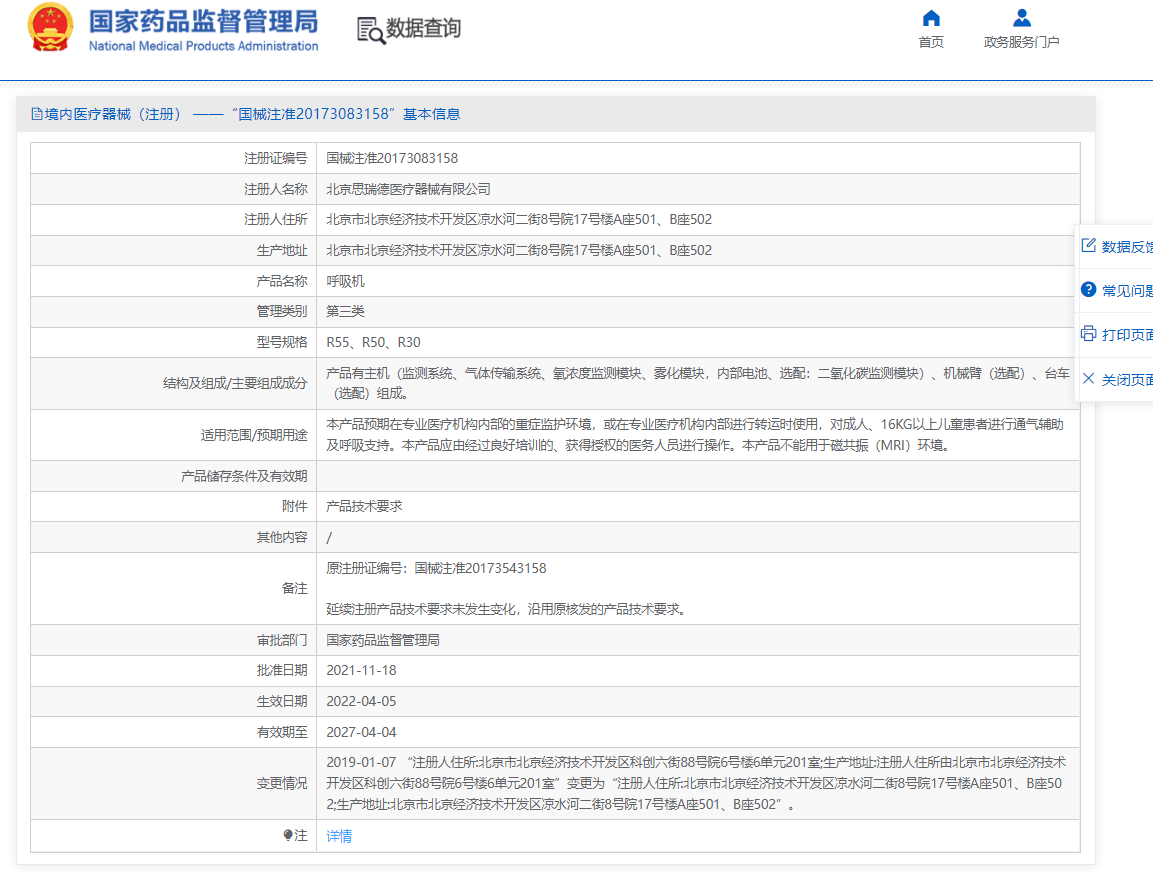Click the national emblem logo

click(x=50, y=27)
